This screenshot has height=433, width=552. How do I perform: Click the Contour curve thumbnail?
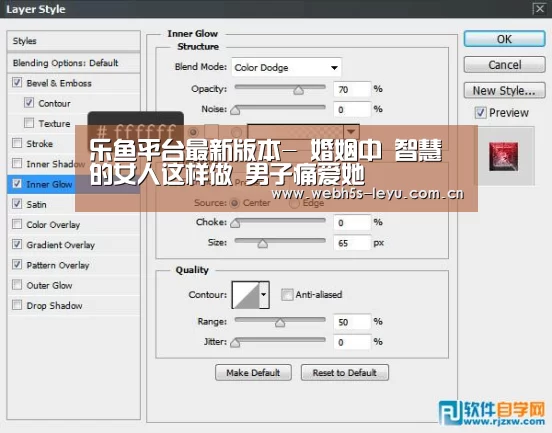pos(246,295)
